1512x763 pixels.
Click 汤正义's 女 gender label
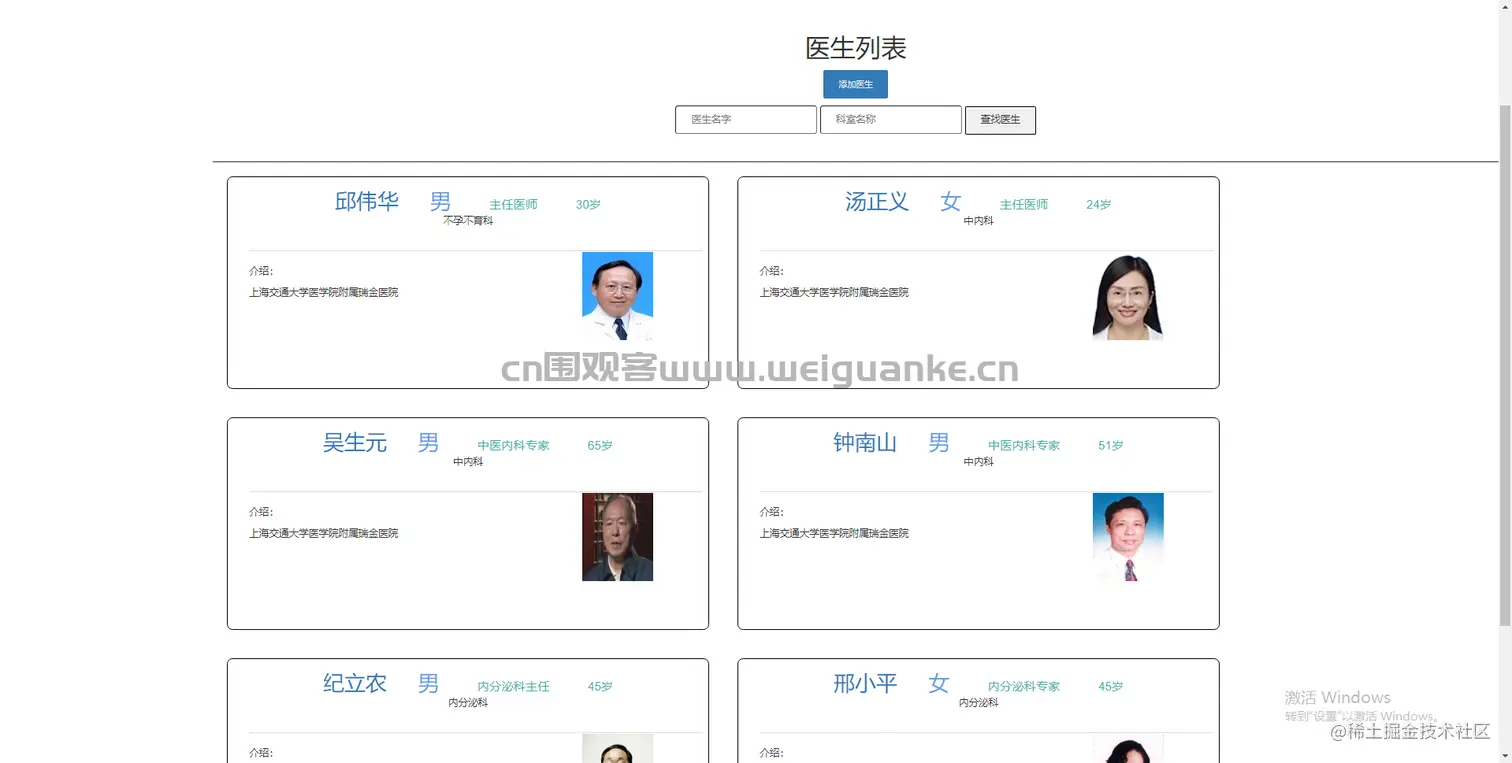(x=950, y=202)
